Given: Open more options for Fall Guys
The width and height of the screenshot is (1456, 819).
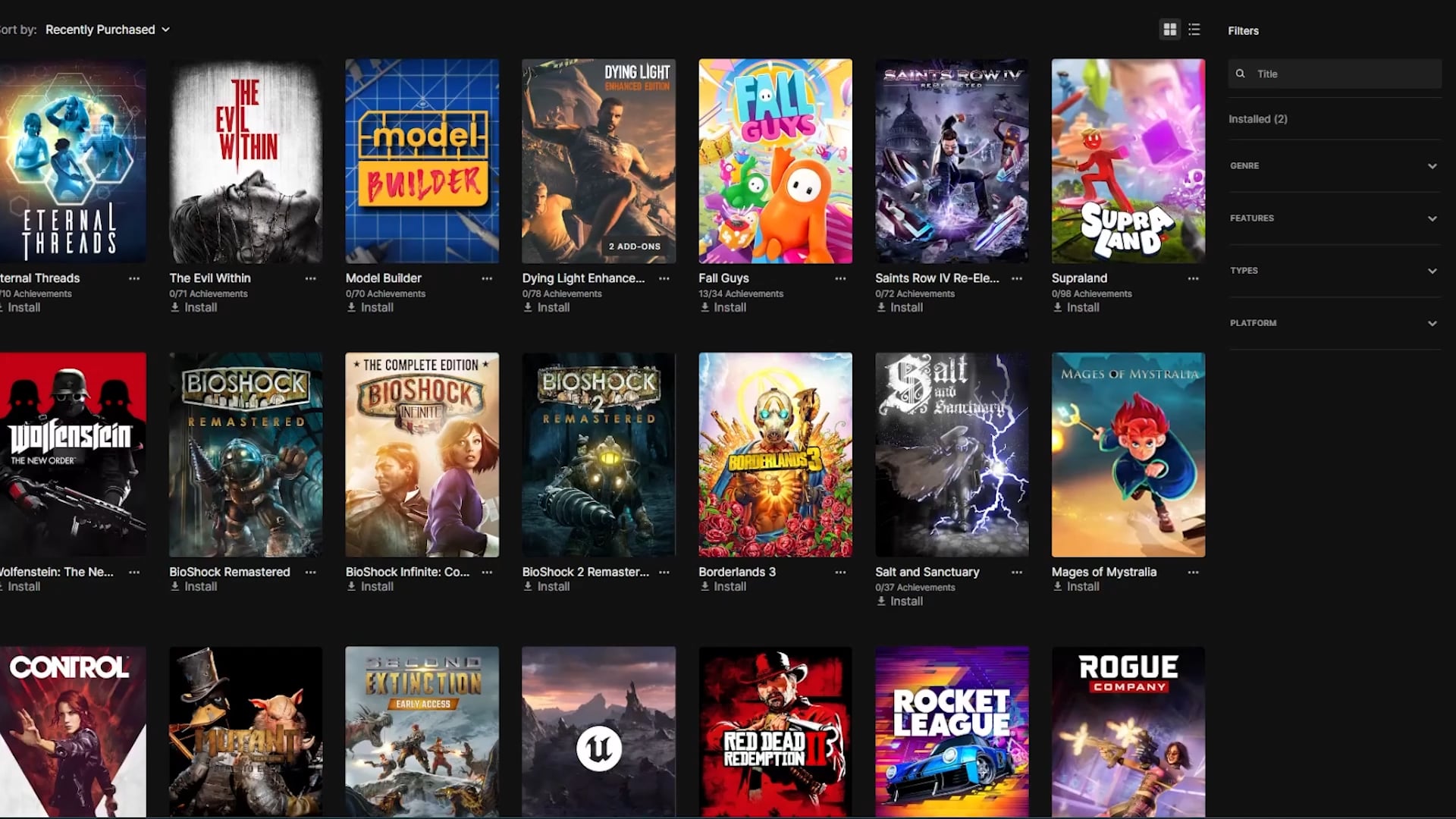Looking at the screenshot, I should coord(840,278).
